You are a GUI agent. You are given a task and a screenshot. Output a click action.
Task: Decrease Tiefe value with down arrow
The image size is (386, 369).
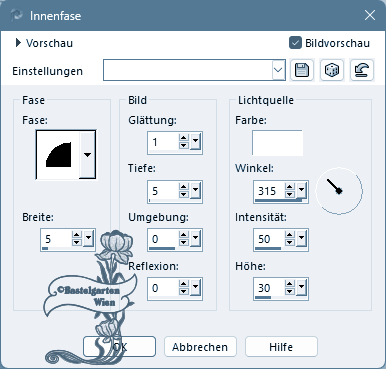[184, 195]
